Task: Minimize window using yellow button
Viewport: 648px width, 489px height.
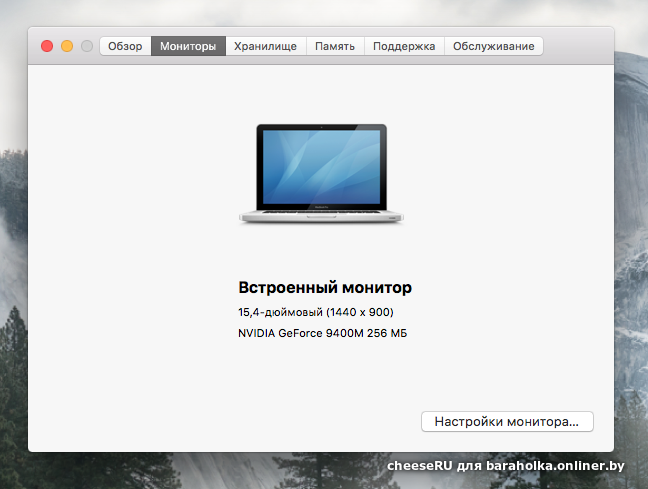Action: [x=67, y=46]
